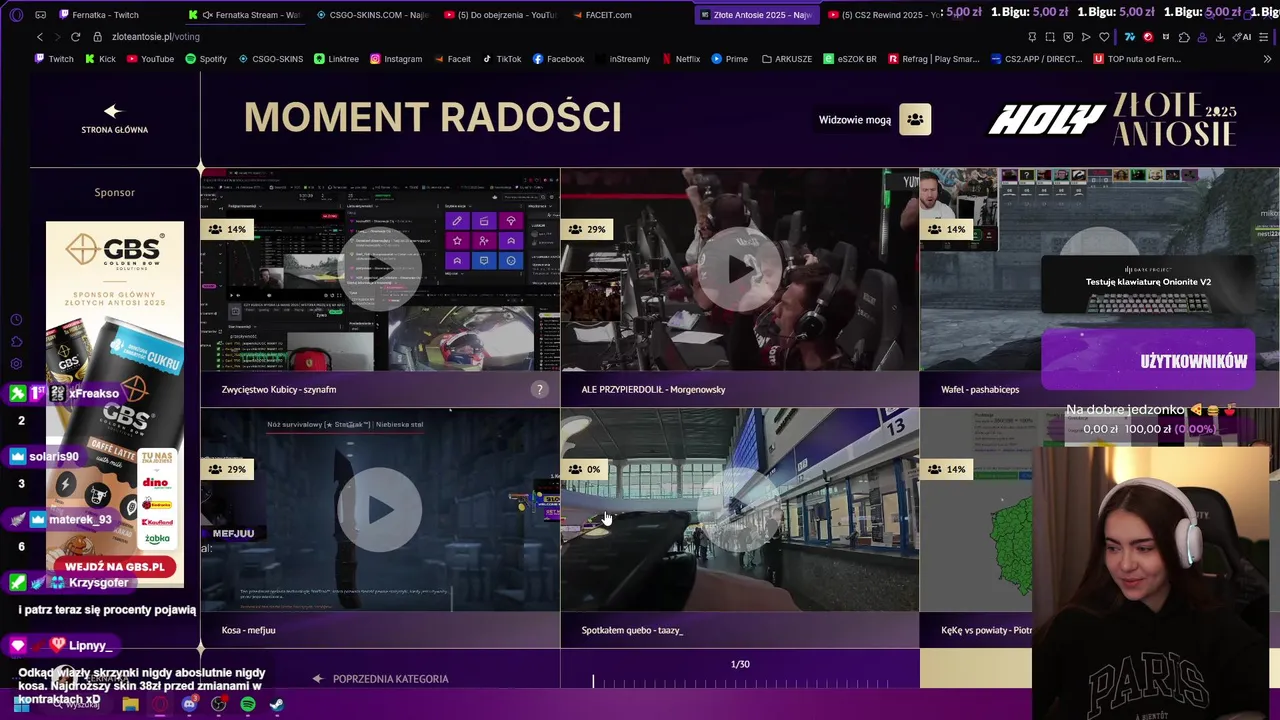The height and width of the screenshot is (720, 1280).
Task: Open the workspaces icon next to Opera menu
Action: click(x=40, y=15)
